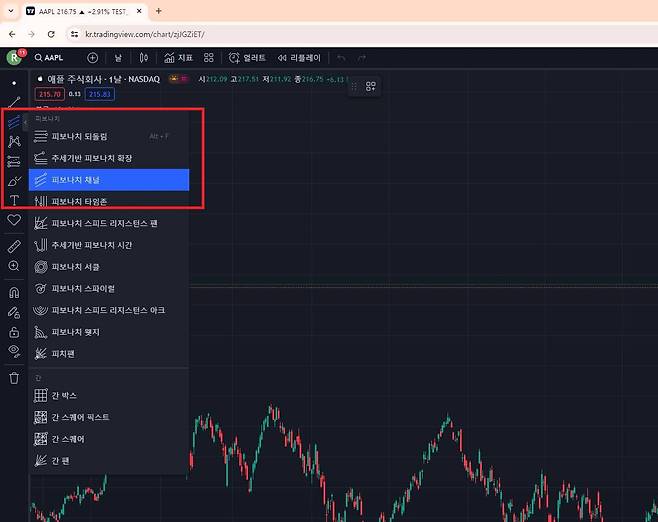This screenshot has height=522, width=658.
Task: Toggle magnet mode on
Action: [x=14, y=293]
